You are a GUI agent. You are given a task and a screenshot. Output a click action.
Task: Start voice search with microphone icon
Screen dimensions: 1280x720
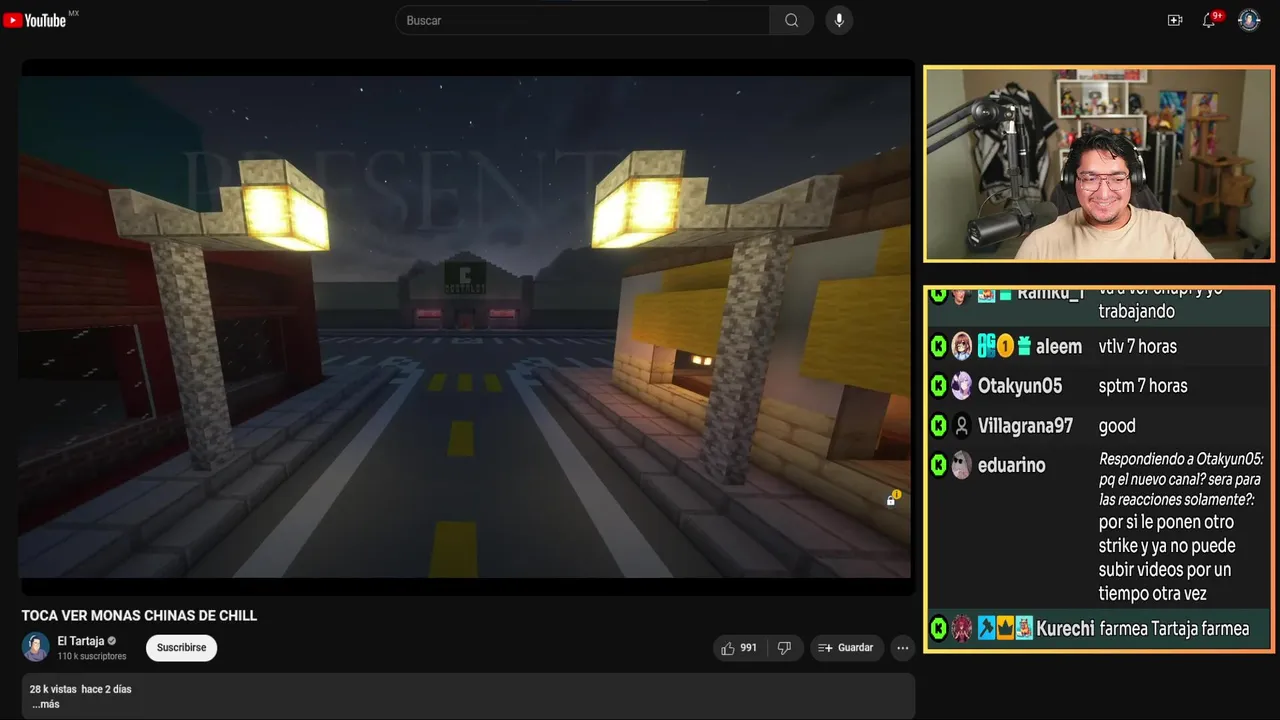(839, 20)
